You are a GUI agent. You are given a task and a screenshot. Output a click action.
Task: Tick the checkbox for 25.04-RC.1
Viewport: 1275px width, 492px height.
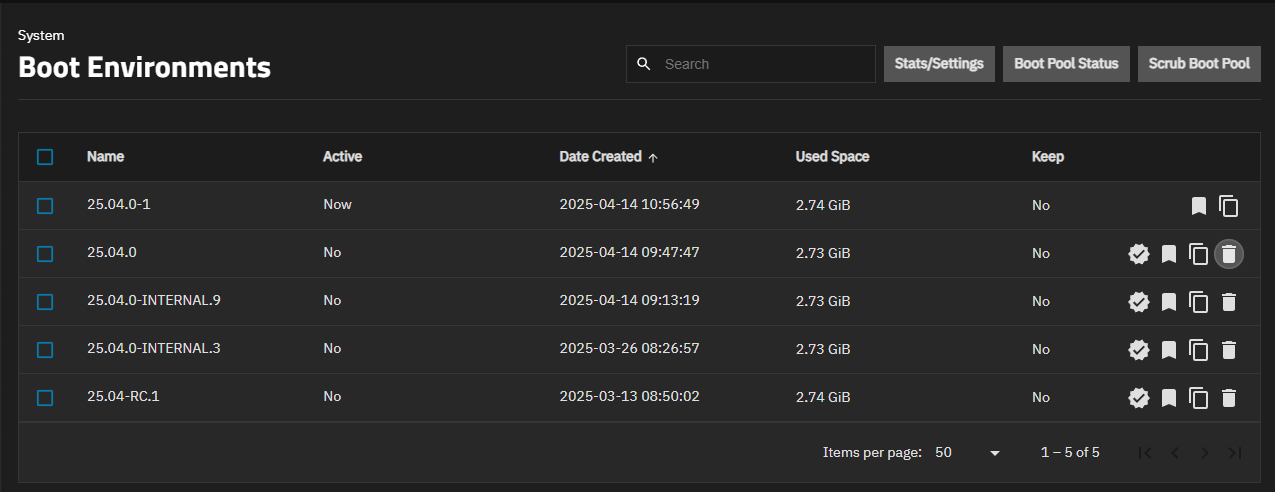click(x=45, y=398)
